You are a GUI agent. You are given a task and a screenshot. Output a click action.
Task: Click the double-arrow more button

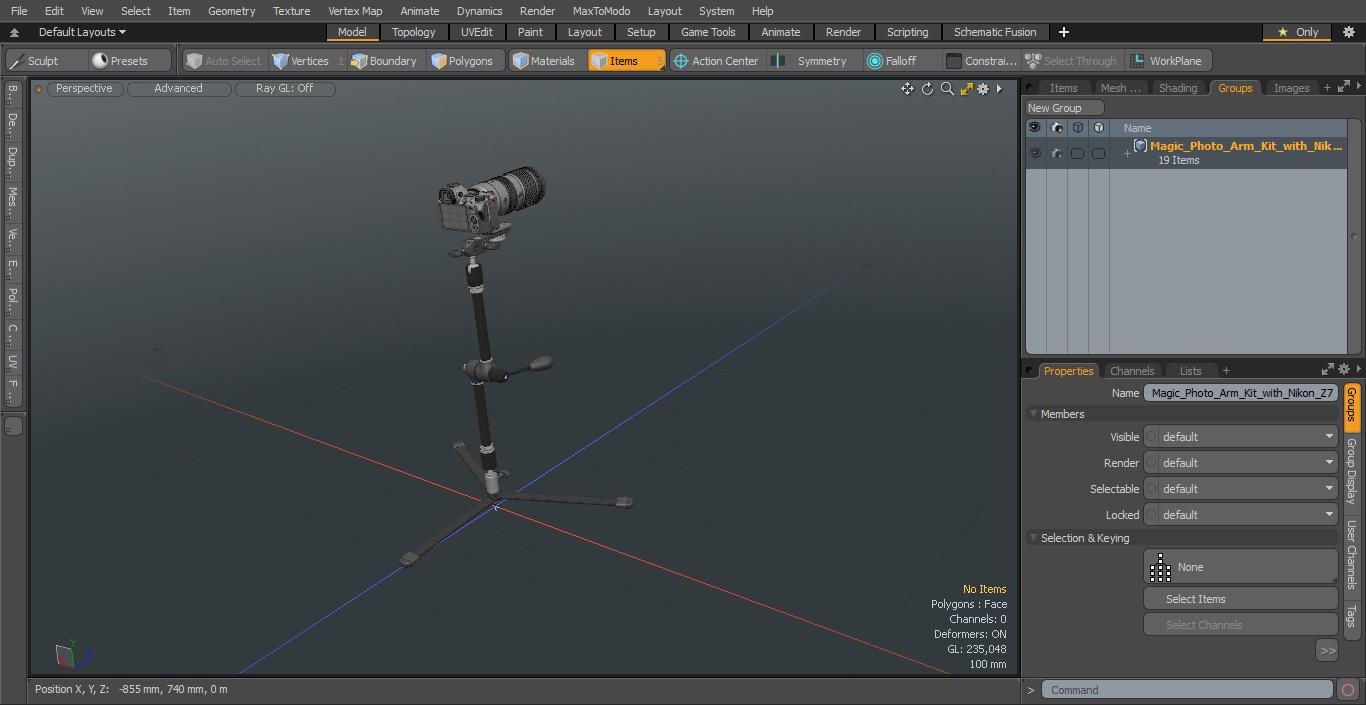[1327, 650]
